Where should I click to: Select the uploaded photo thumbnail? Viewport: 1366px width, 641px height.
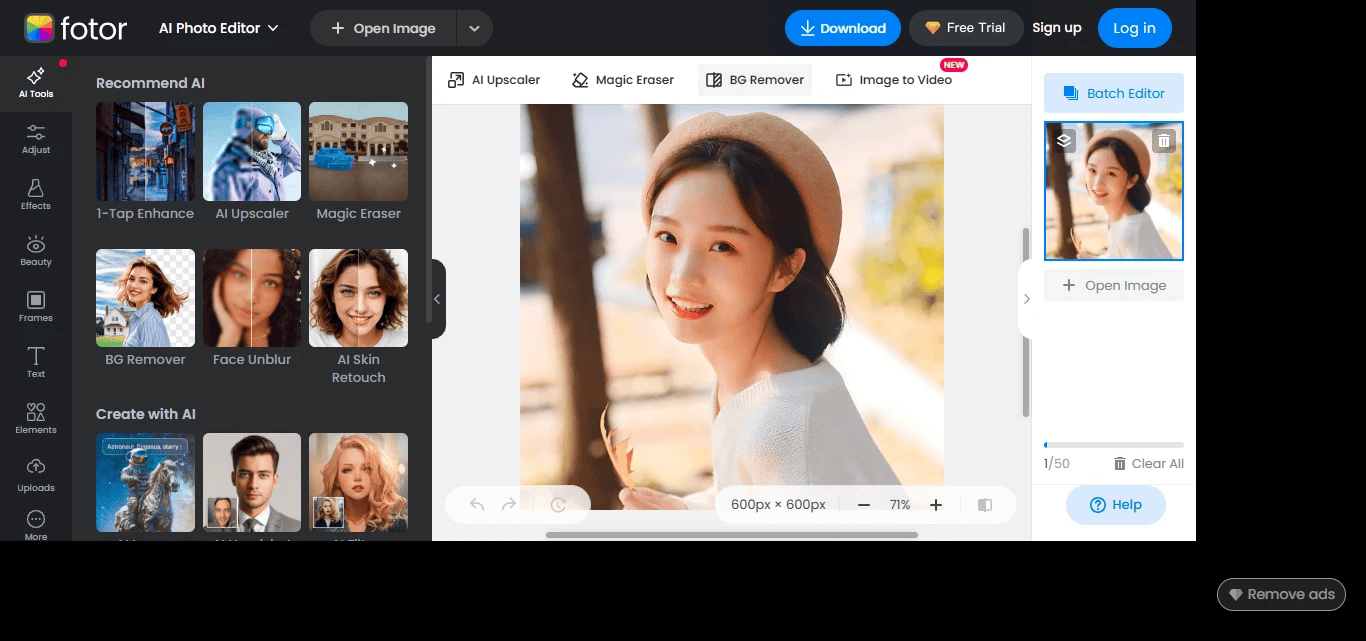1114,191
